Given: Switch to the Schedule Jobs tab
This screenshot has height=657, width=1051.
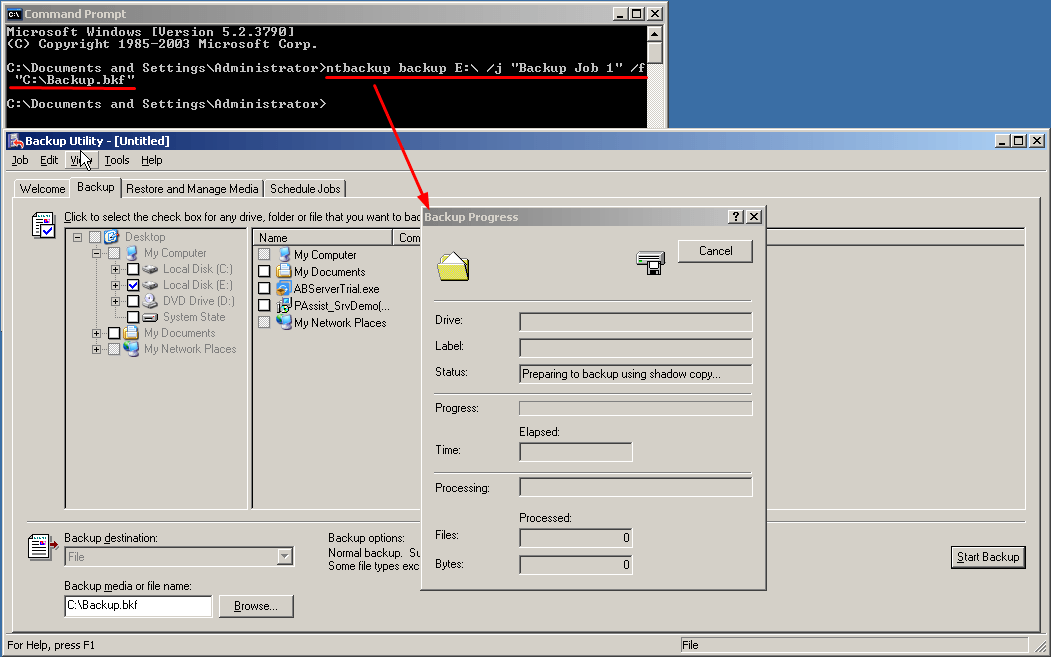Looking at the screenshot, I should pyautogui.click(x=305, y=189).
